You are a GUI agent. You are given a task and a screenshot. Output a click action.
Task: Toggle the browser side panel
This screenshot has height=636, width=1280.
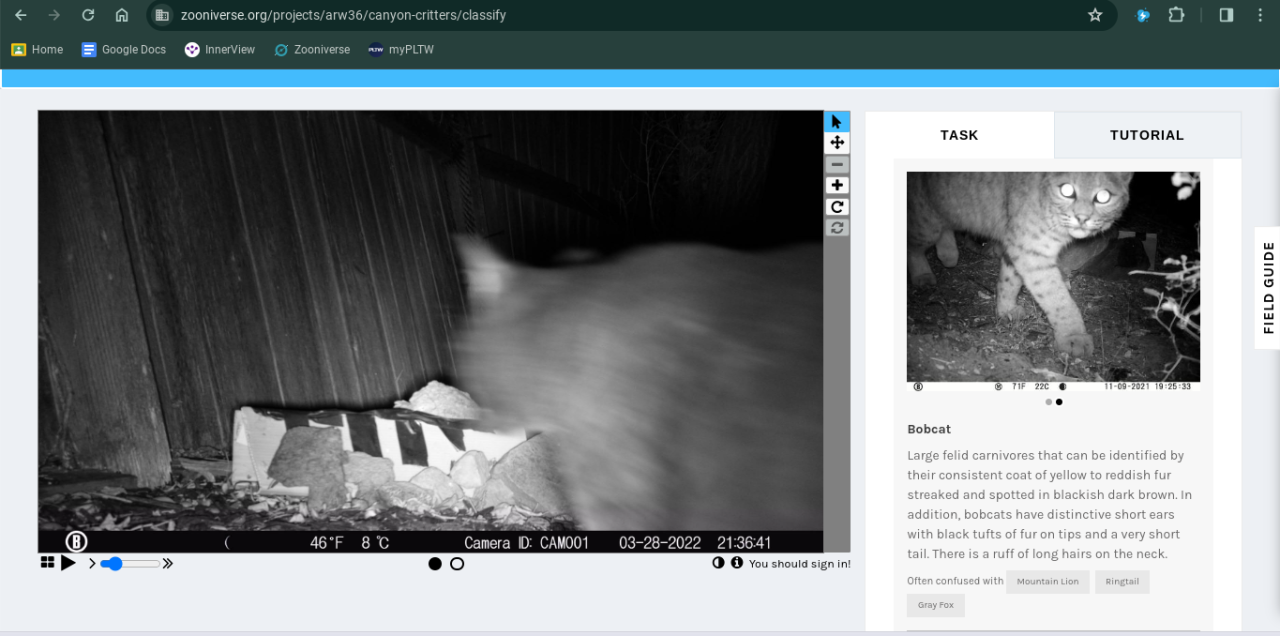1226,15
